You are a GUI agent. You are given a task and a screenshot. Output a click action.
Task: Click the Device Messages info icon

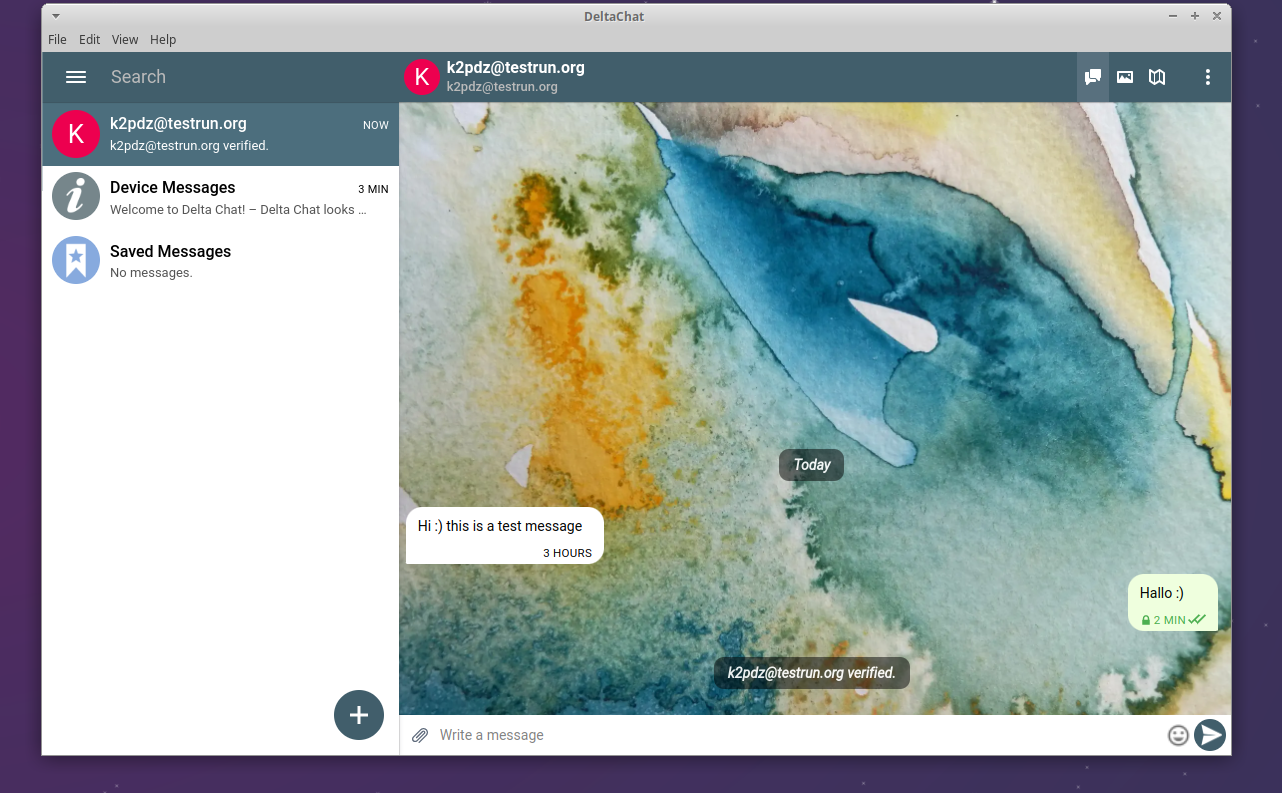pyautogui.click(x=75, y=196)
